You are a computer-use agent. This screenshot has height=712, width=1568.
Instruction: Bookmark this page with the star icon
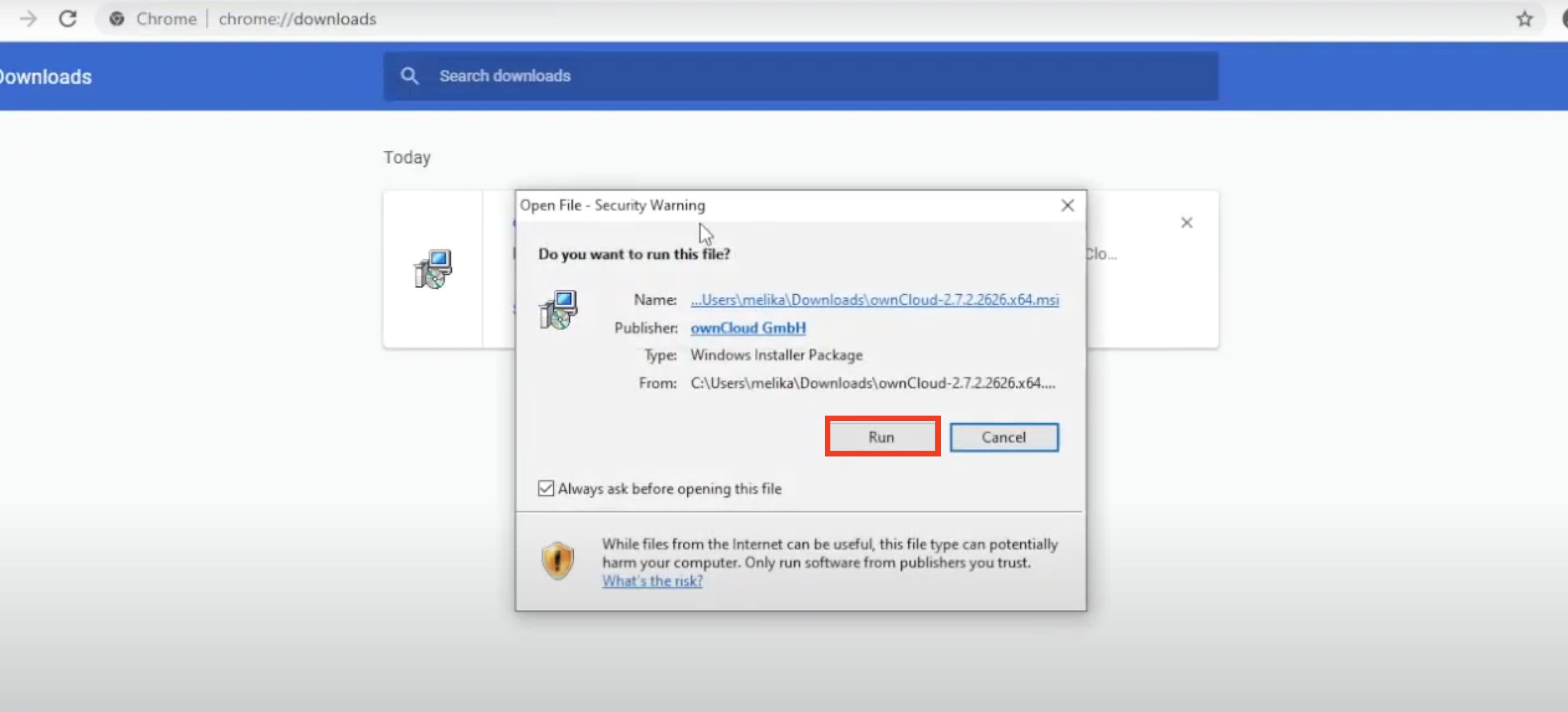point(1524,19)
